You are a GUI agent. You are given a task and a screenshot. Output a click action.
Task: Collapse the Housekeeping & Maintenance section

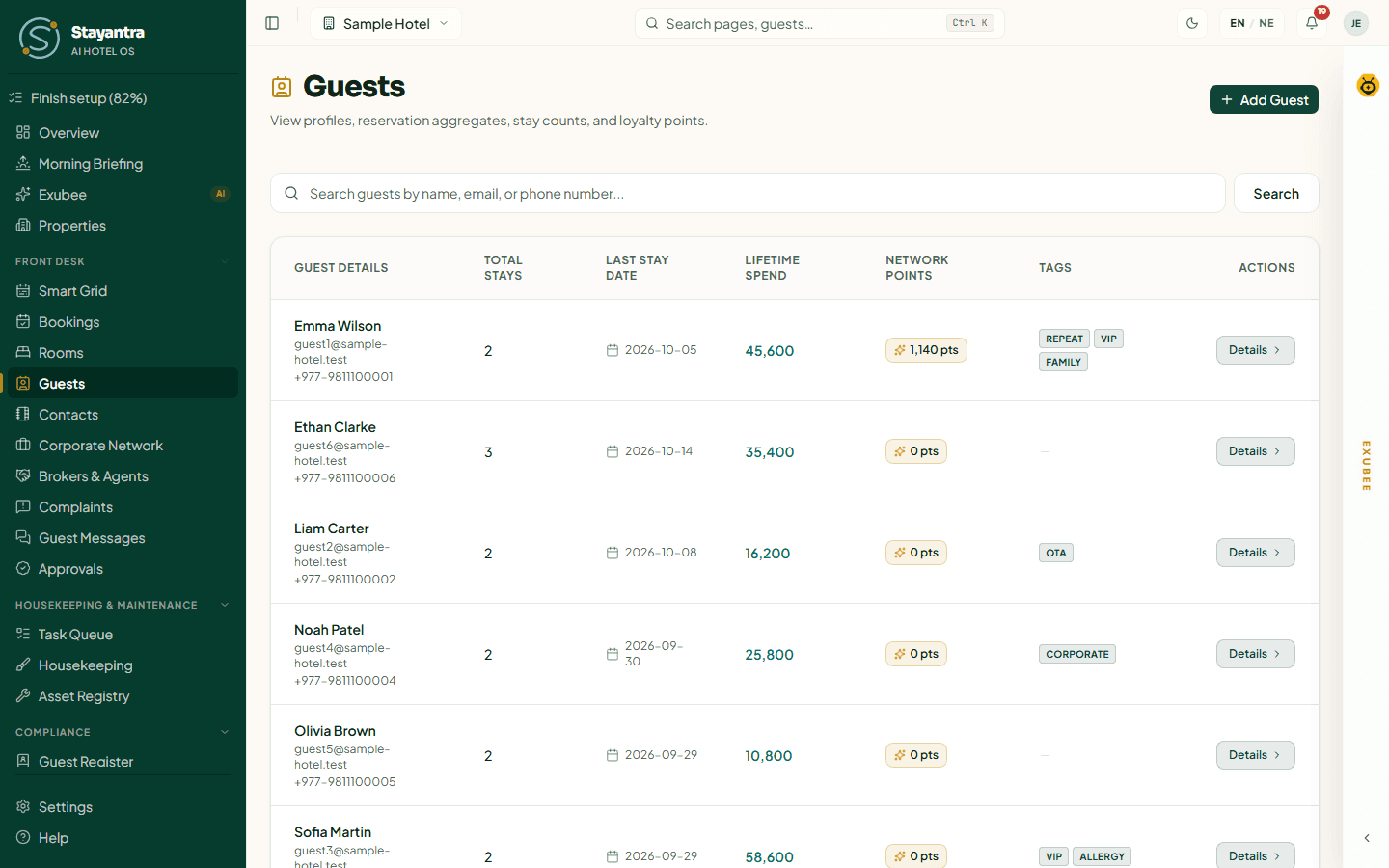coord(225,605)
